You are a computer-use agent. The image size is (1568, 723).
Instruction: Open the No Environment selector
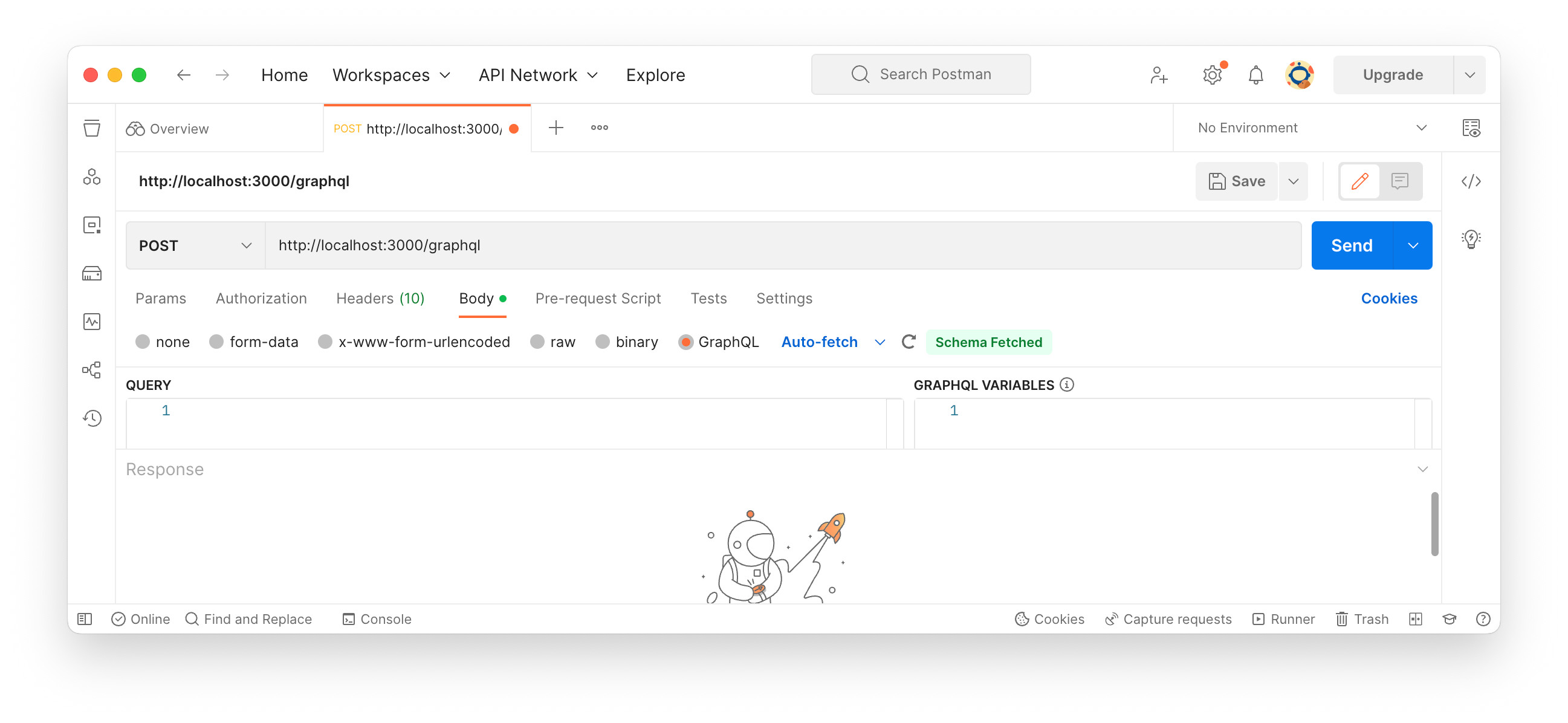[1312, 128]
